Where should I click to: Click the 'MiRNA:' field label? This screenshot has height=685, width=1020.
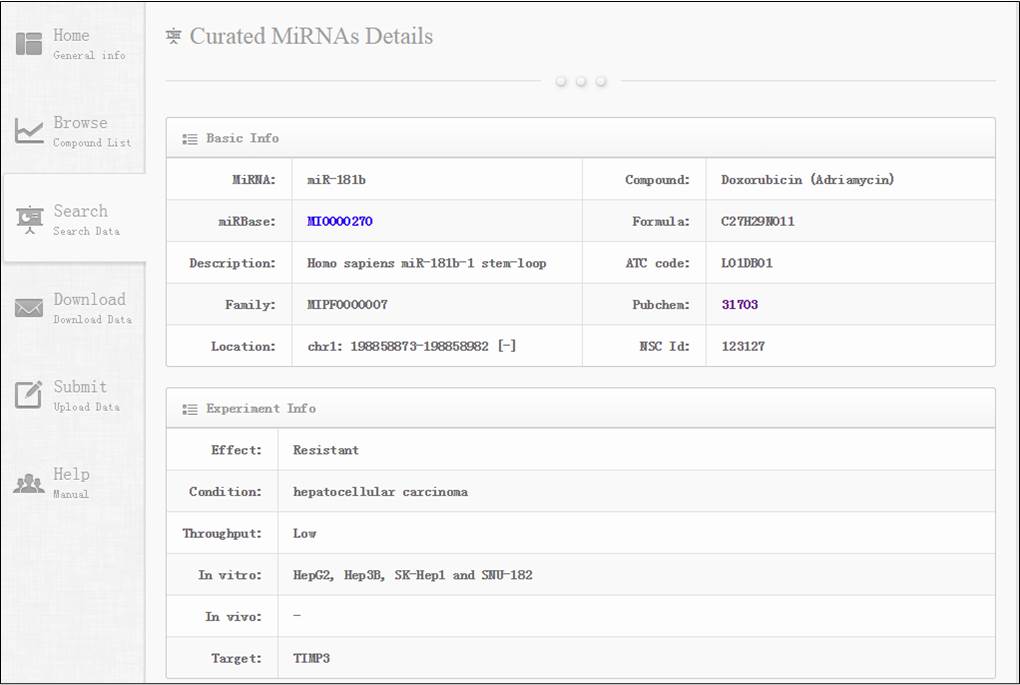pos(254,180)
